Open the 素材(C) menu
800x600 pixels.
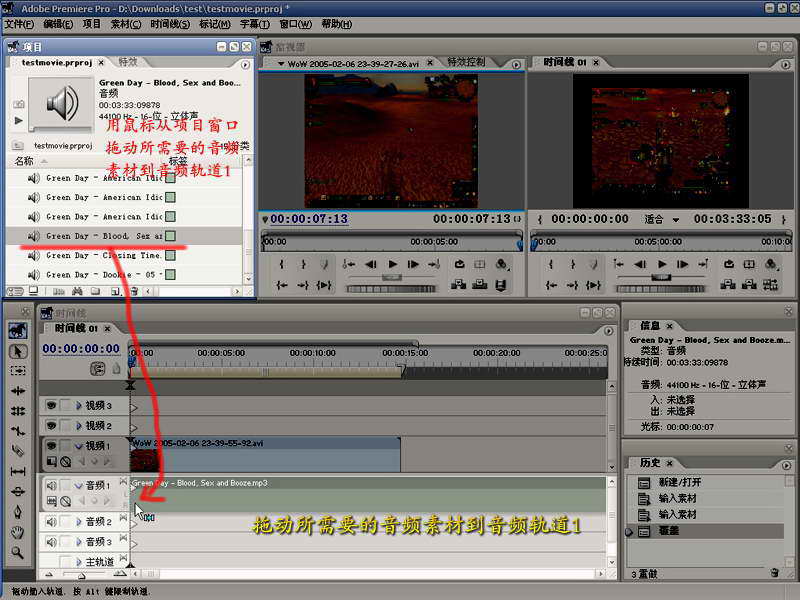point(126,24)
